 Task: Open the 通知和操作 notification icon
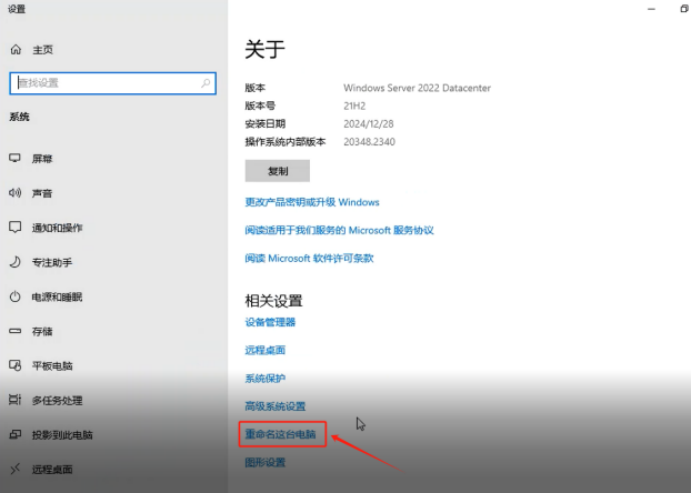point(15,227)
